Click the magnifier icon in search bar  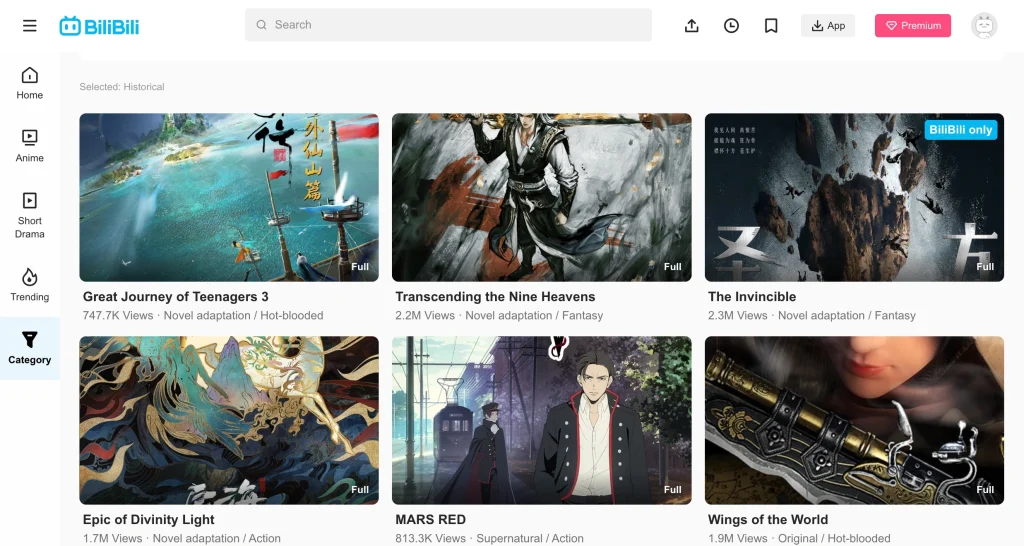(261, 25)
